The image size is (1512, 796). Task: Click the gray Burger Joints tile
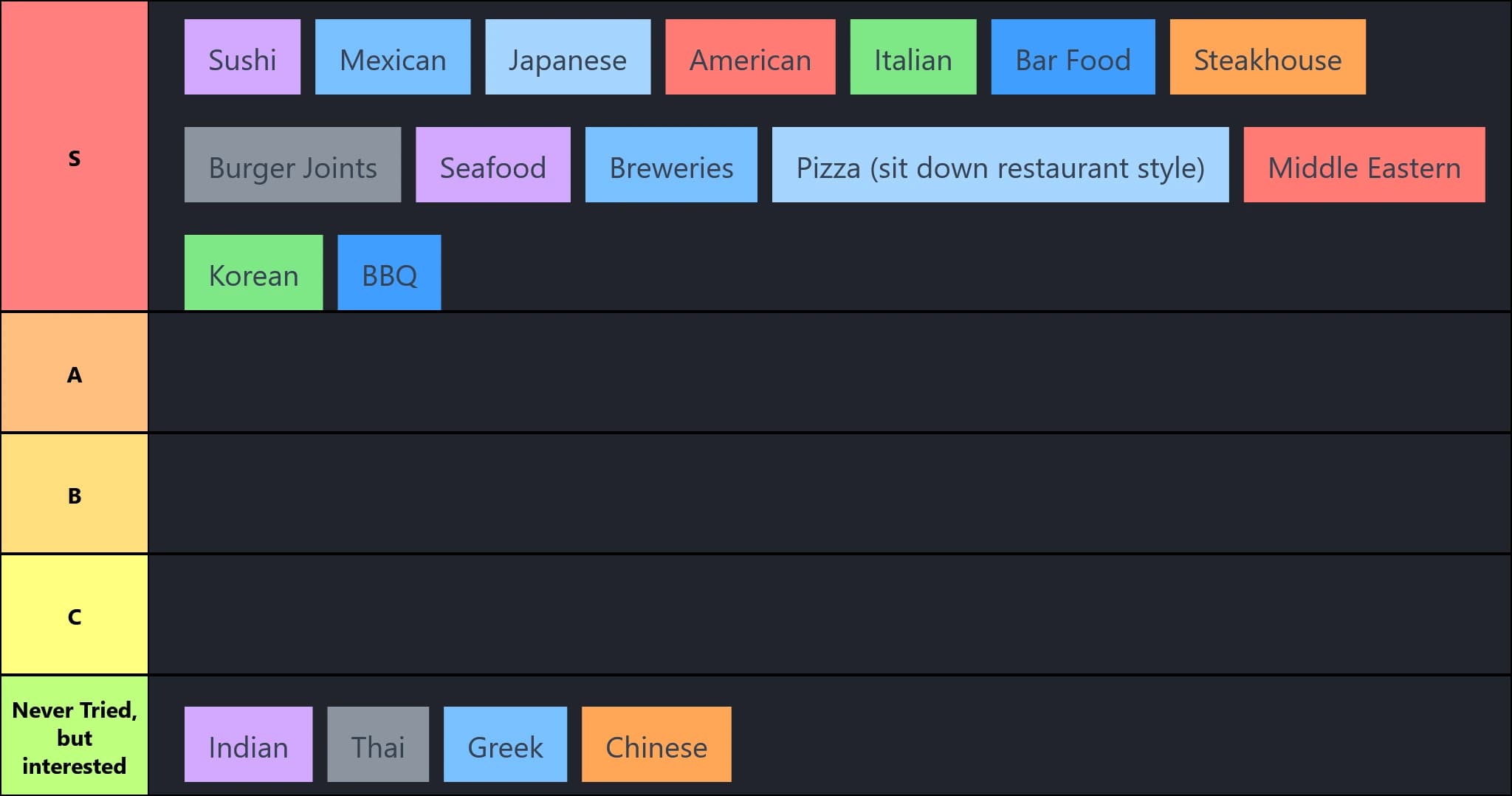pos(292,165)
